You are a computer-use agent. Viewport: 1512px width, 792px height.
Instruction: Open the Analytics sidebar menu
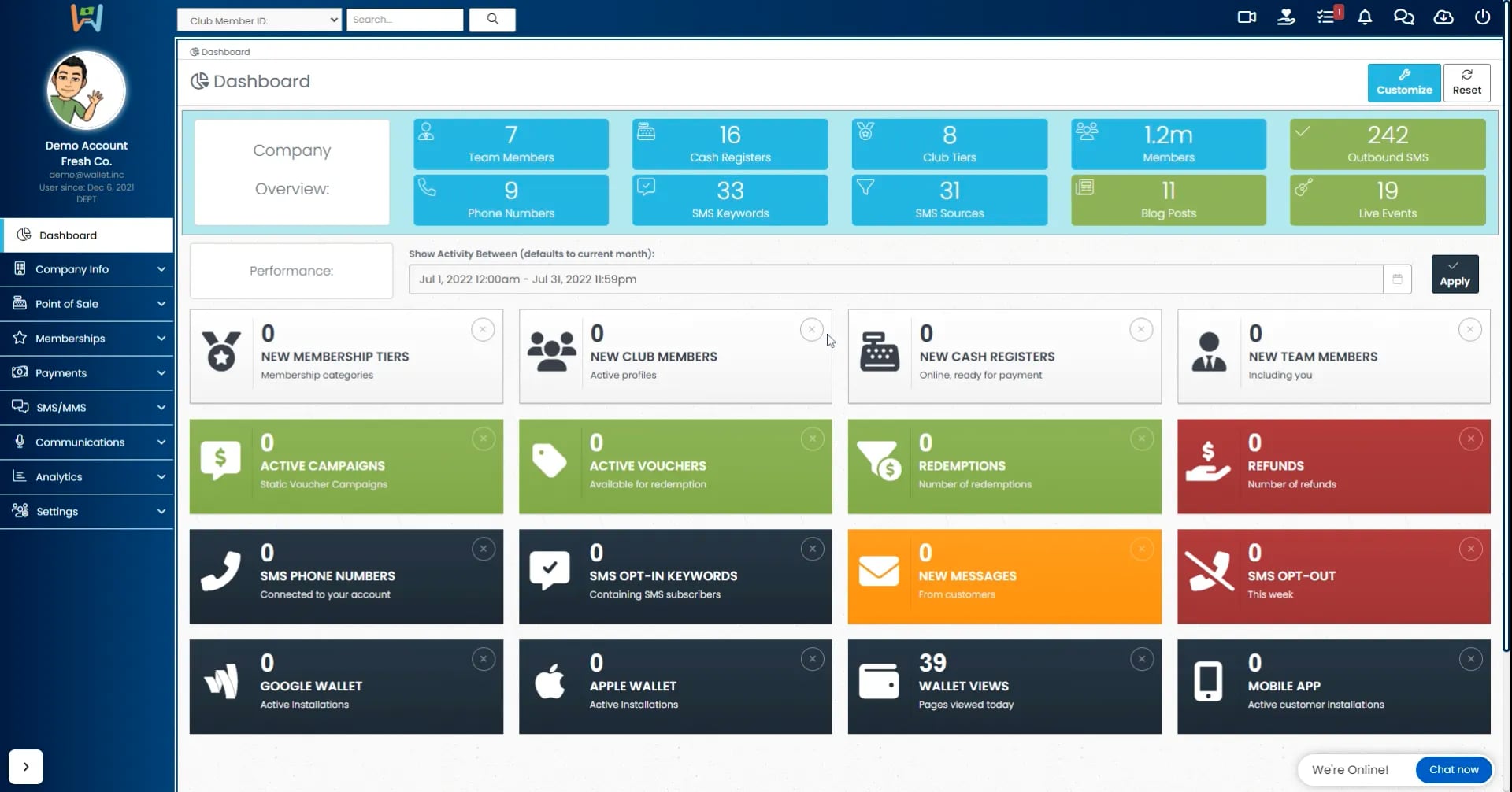87,477
